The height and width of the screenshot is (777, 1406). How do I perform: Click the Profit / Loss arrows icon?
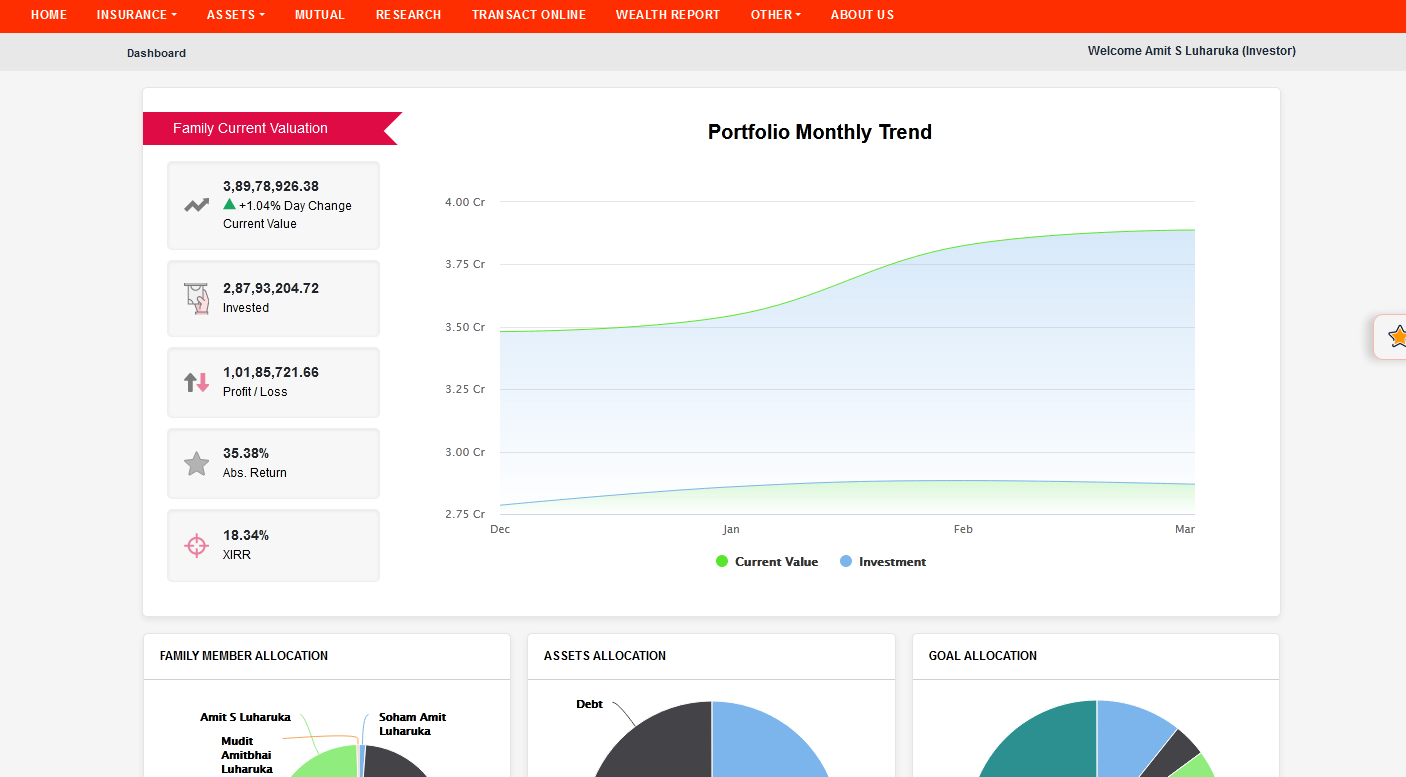(x=196, y=382)
